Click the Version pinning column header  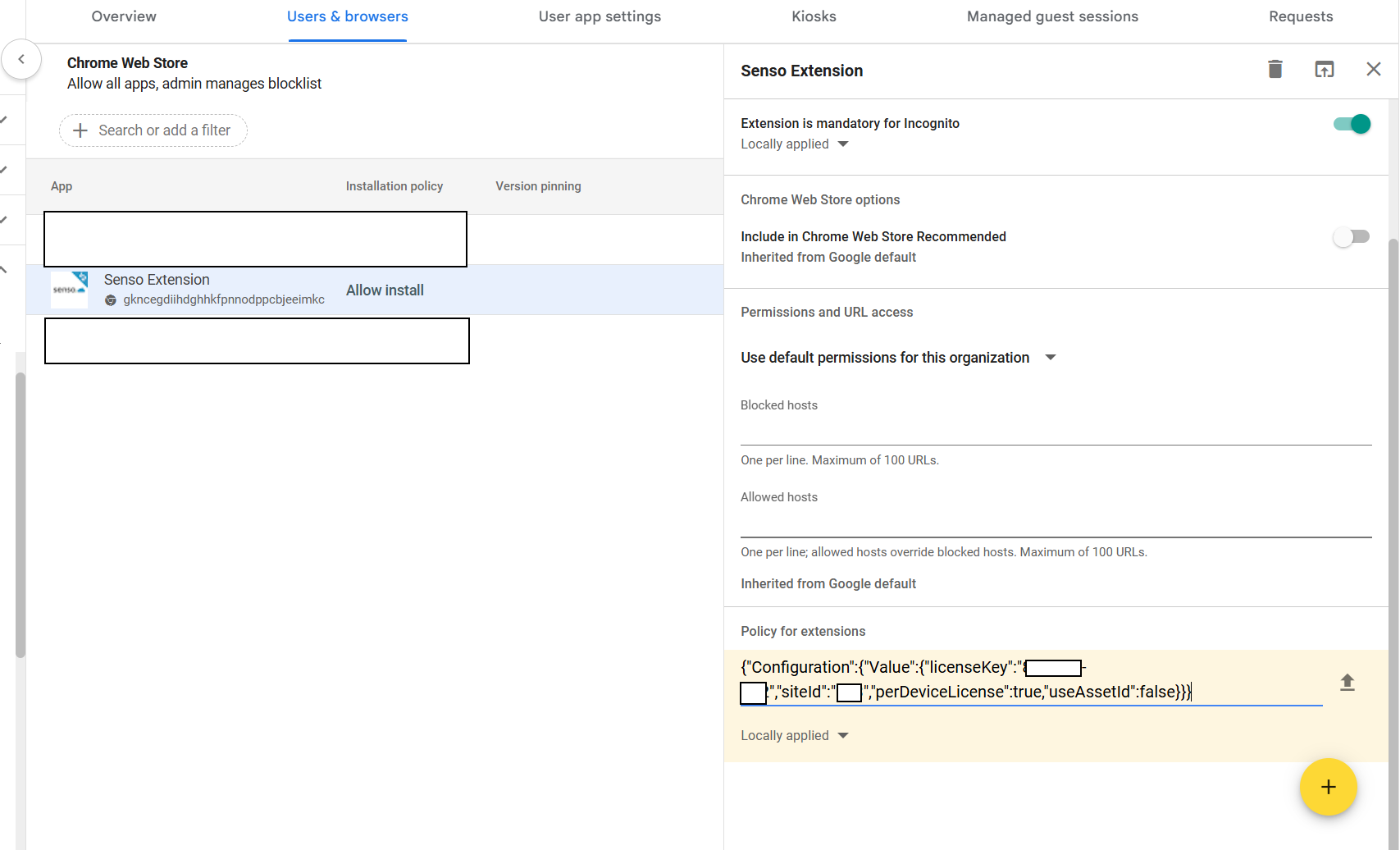538,186
